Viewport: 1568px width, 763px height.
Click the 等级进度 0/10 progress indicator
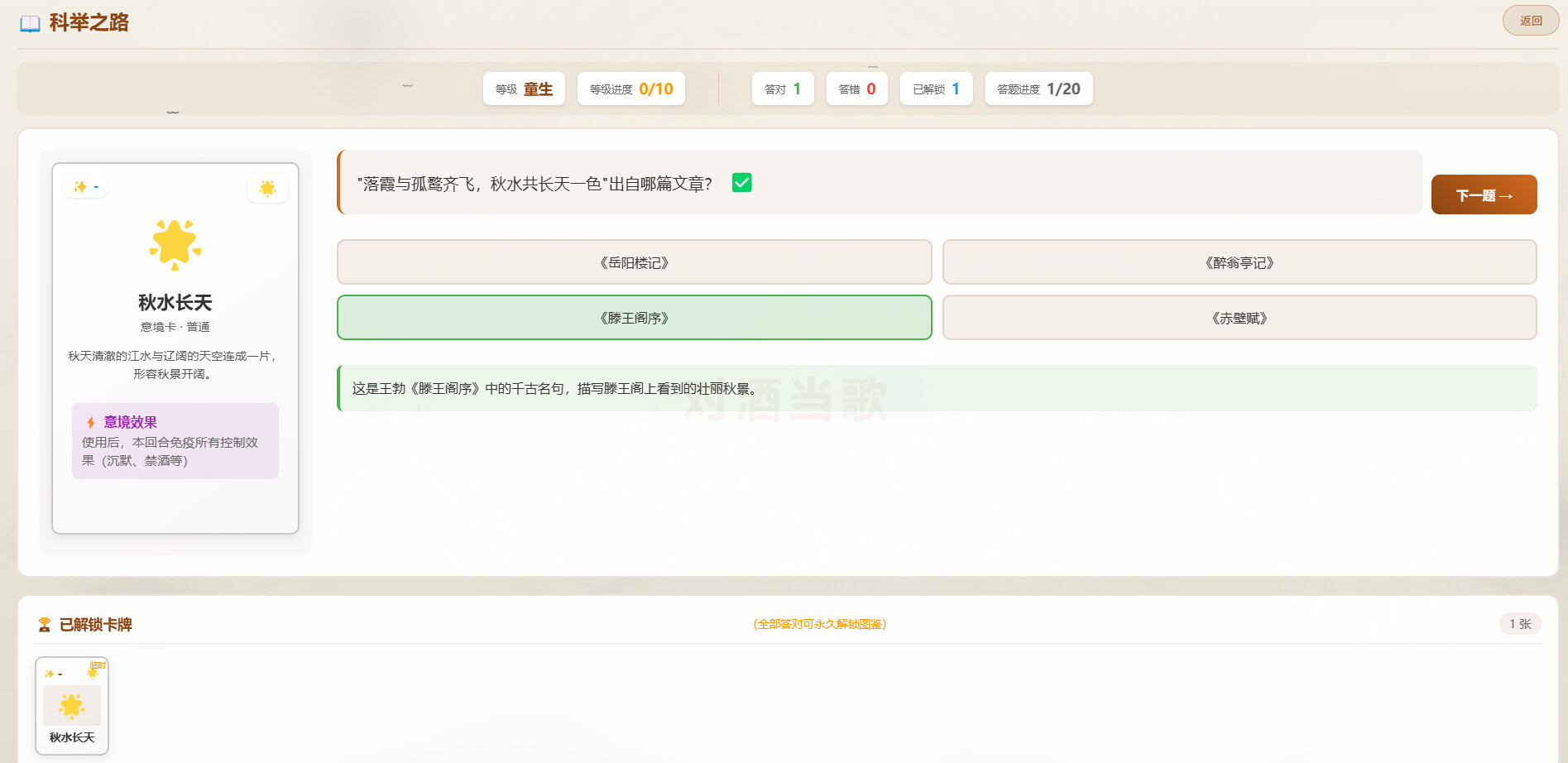[631, 89]
